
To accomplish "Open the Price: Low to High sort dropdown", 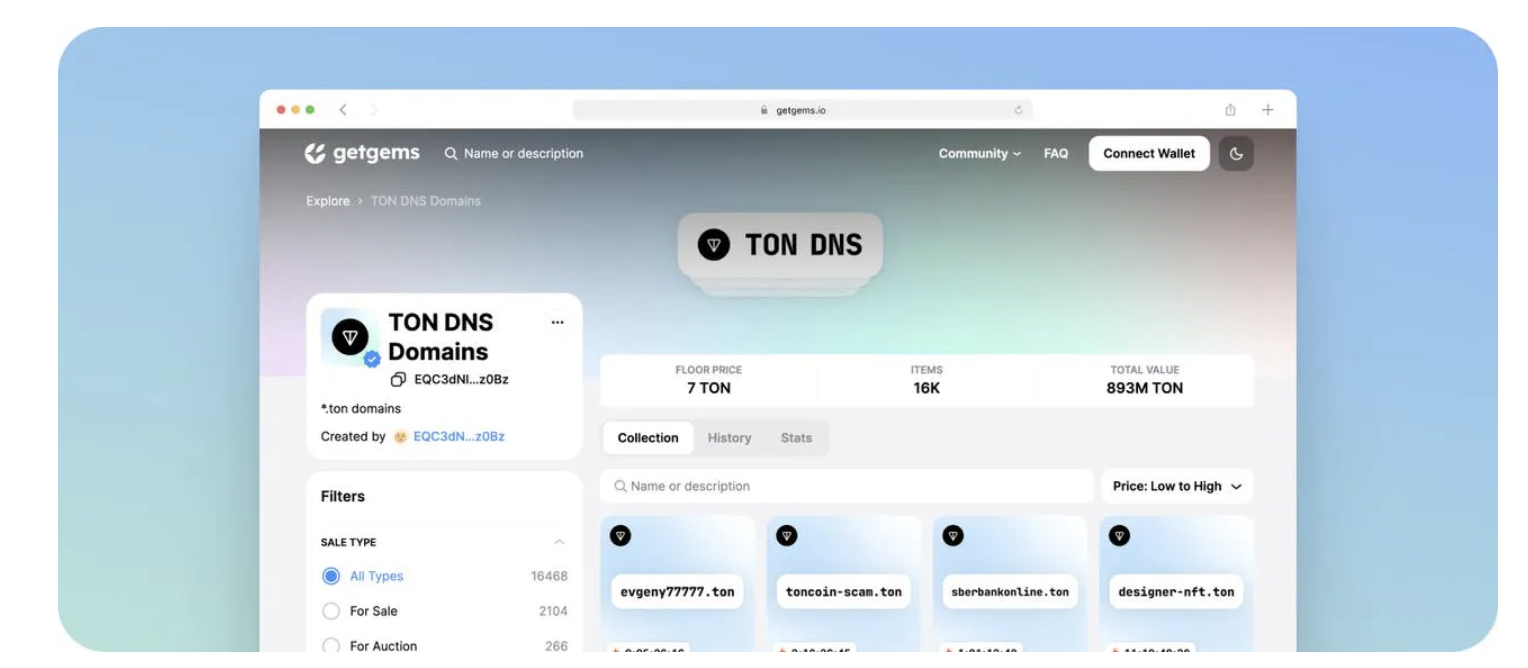I will pyautogui.click(x=1177, y=486).
